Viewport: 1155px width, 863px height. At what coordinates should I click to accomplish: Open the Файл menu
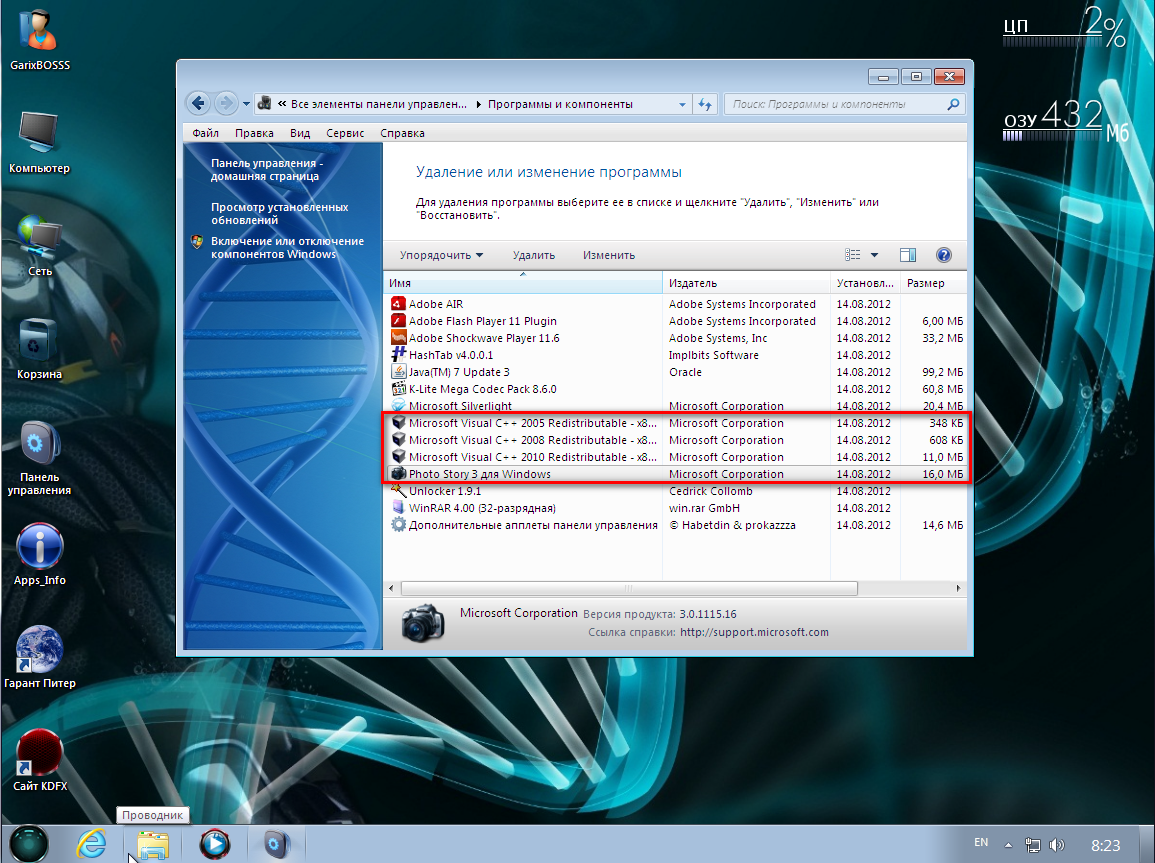coord(206,133)
